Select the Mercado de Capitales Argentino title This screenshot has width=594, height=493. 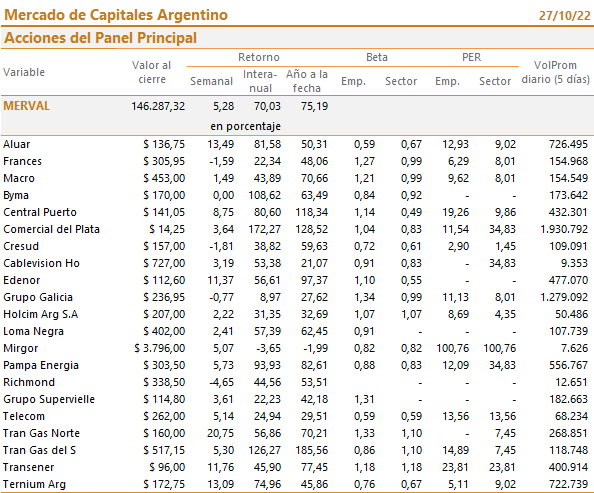pos(116,15)
